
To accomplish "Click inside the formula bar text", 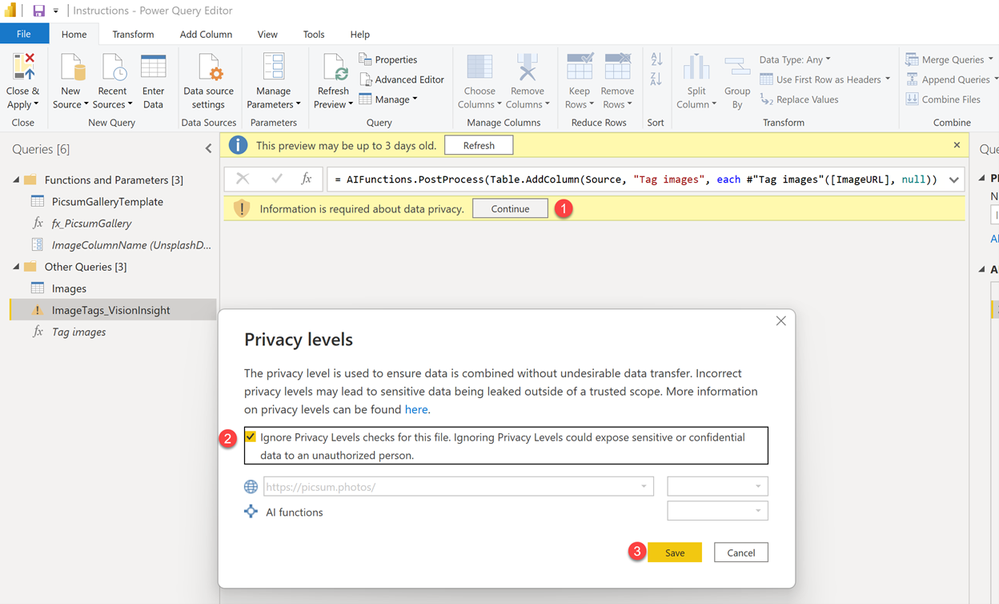I will pos(637,180).
